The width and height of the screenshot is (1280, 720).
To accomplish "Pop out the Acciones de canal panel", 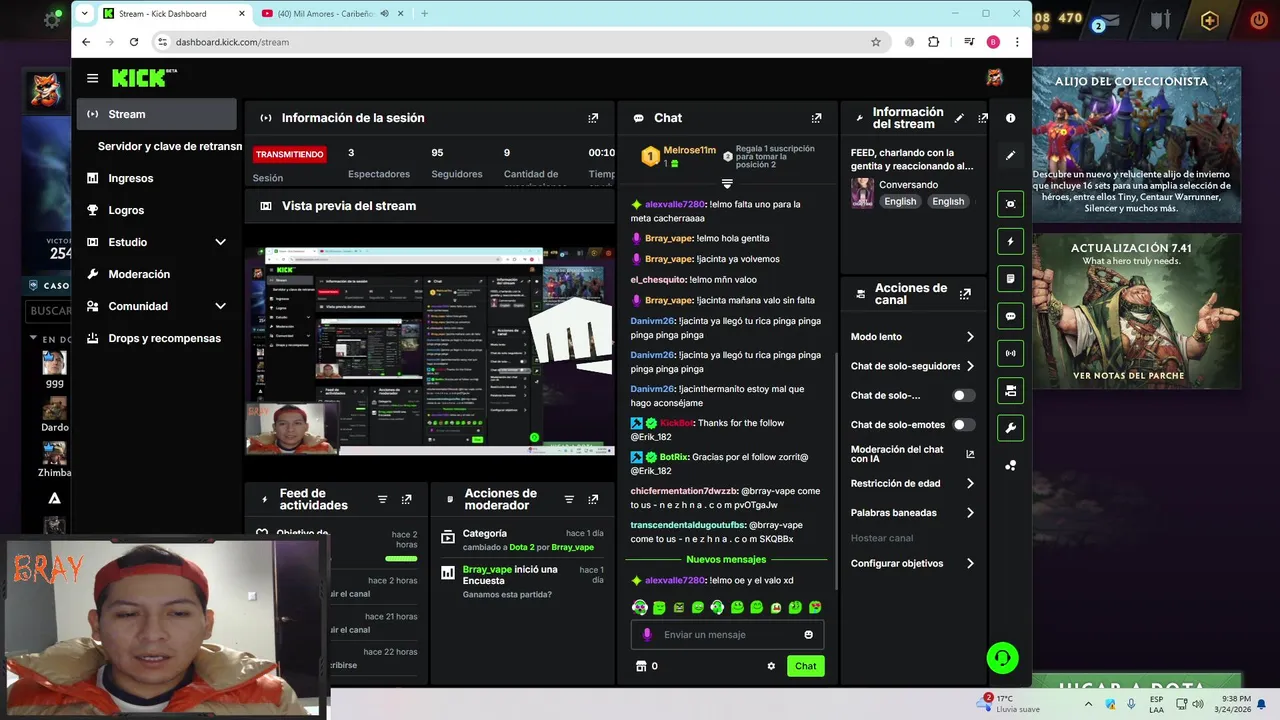I will 965,294.
